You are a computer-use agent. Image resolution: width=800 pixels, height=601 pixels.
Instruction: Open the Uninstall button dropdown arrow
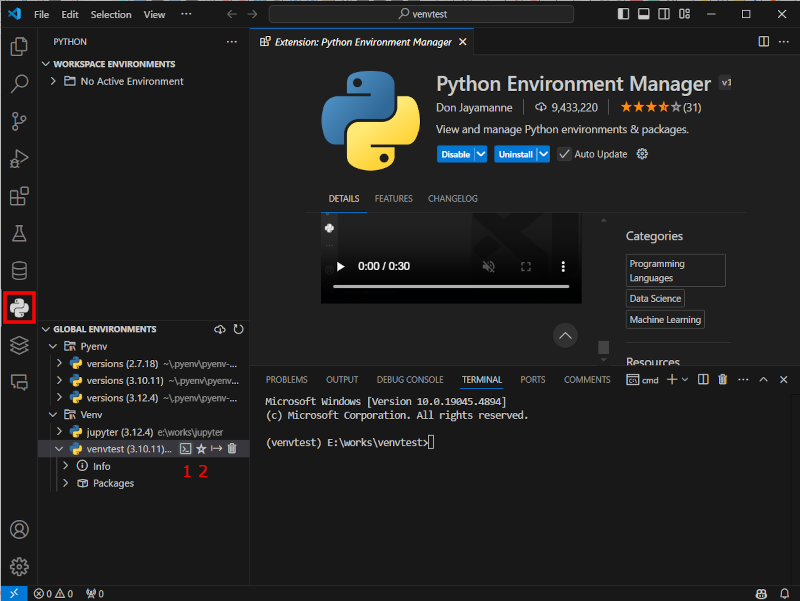click(x=544, y=154)
